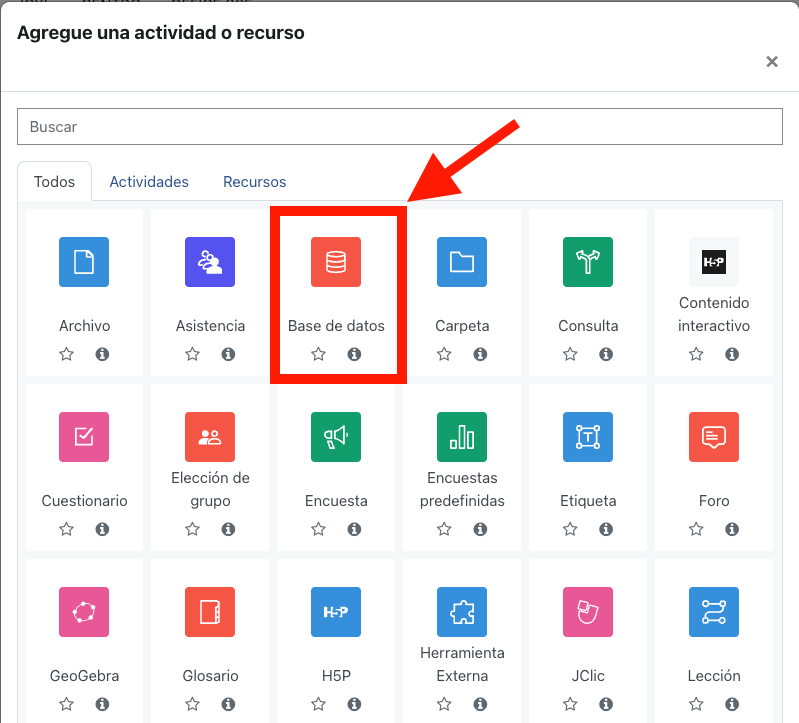Star JClic as favorite
The image size is (799, 723).
point(570,704)
